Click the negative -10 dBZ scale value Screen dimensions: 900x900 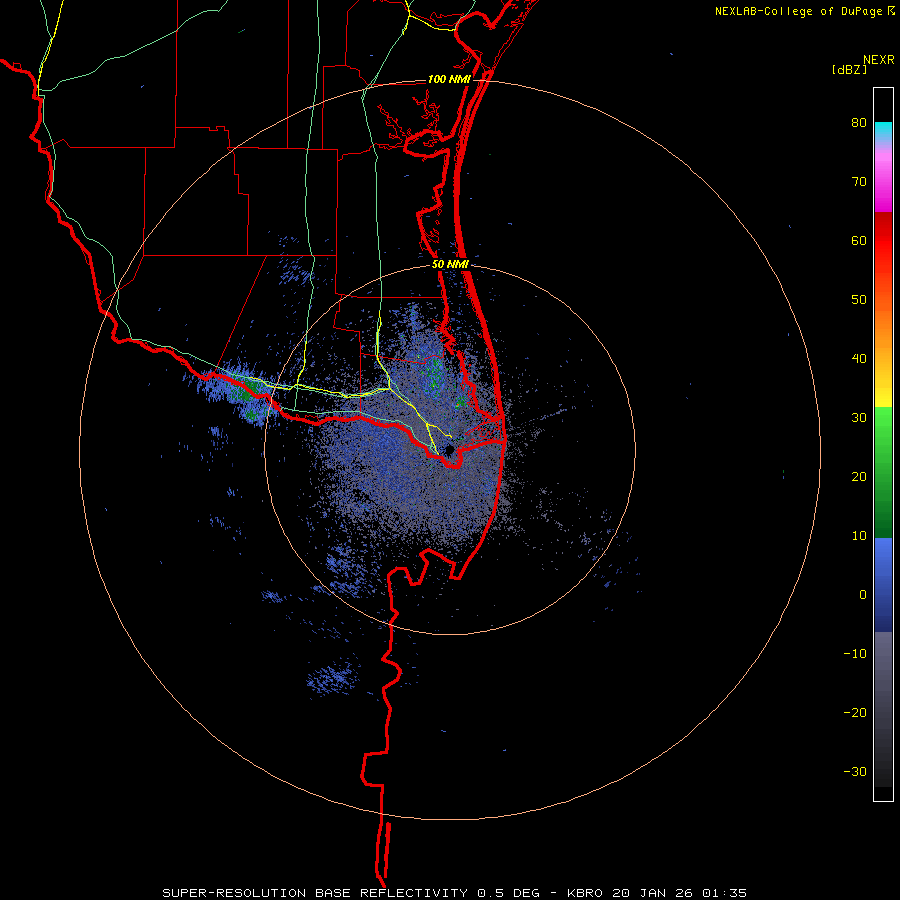click(x=855, y=654)
